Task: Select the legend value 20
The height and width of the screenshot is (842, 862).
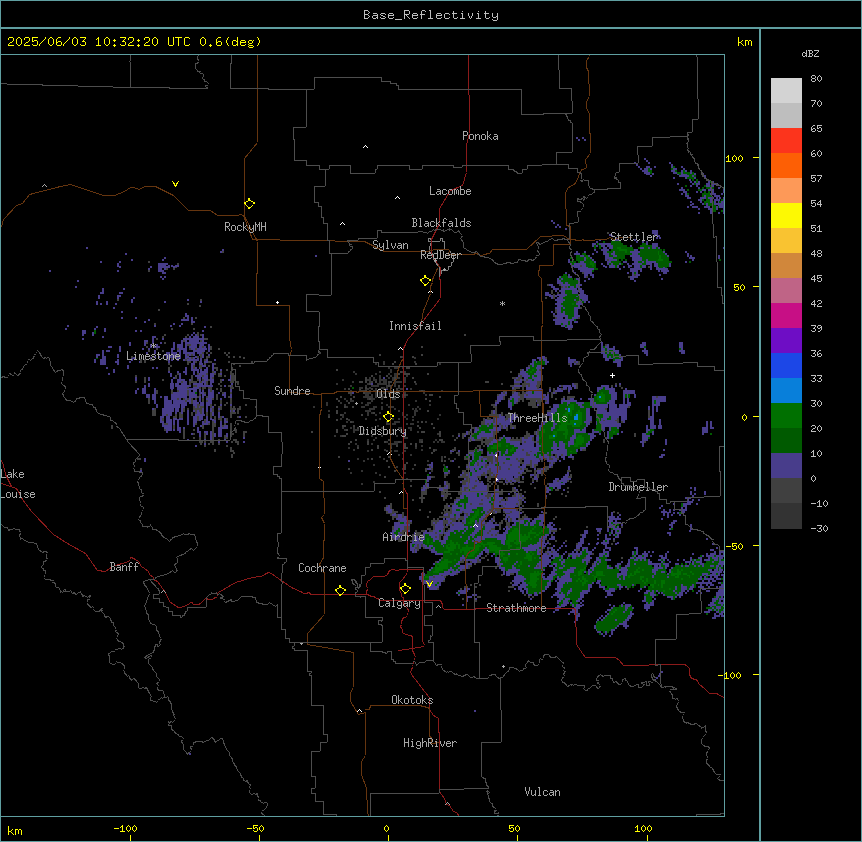Action: tap(816, 428)
